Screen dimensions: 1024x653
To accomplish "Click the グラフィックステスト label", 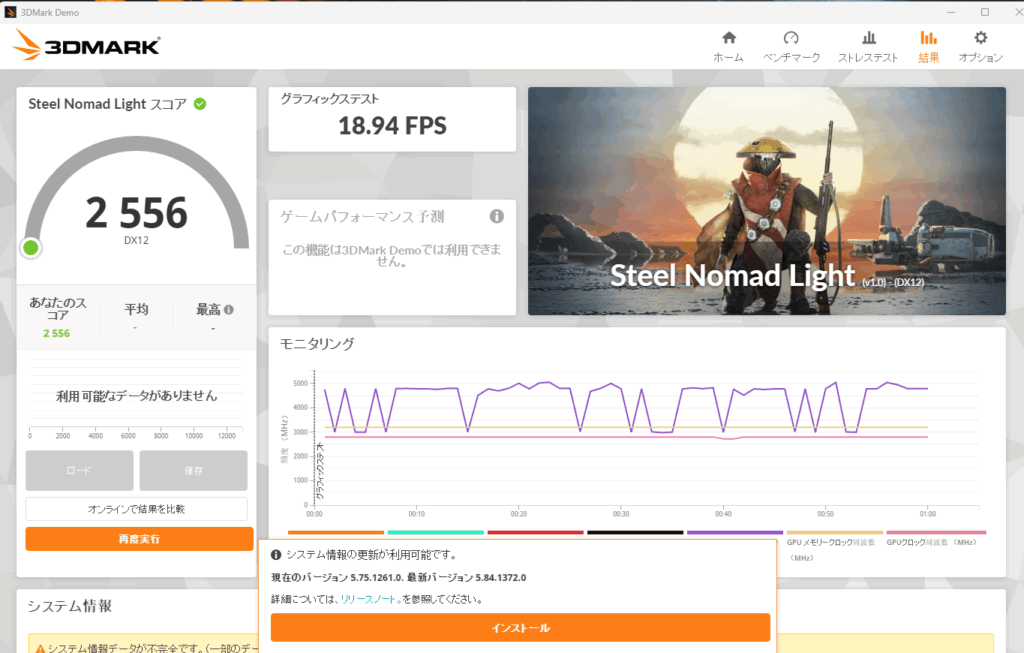I will click(330, 99).
